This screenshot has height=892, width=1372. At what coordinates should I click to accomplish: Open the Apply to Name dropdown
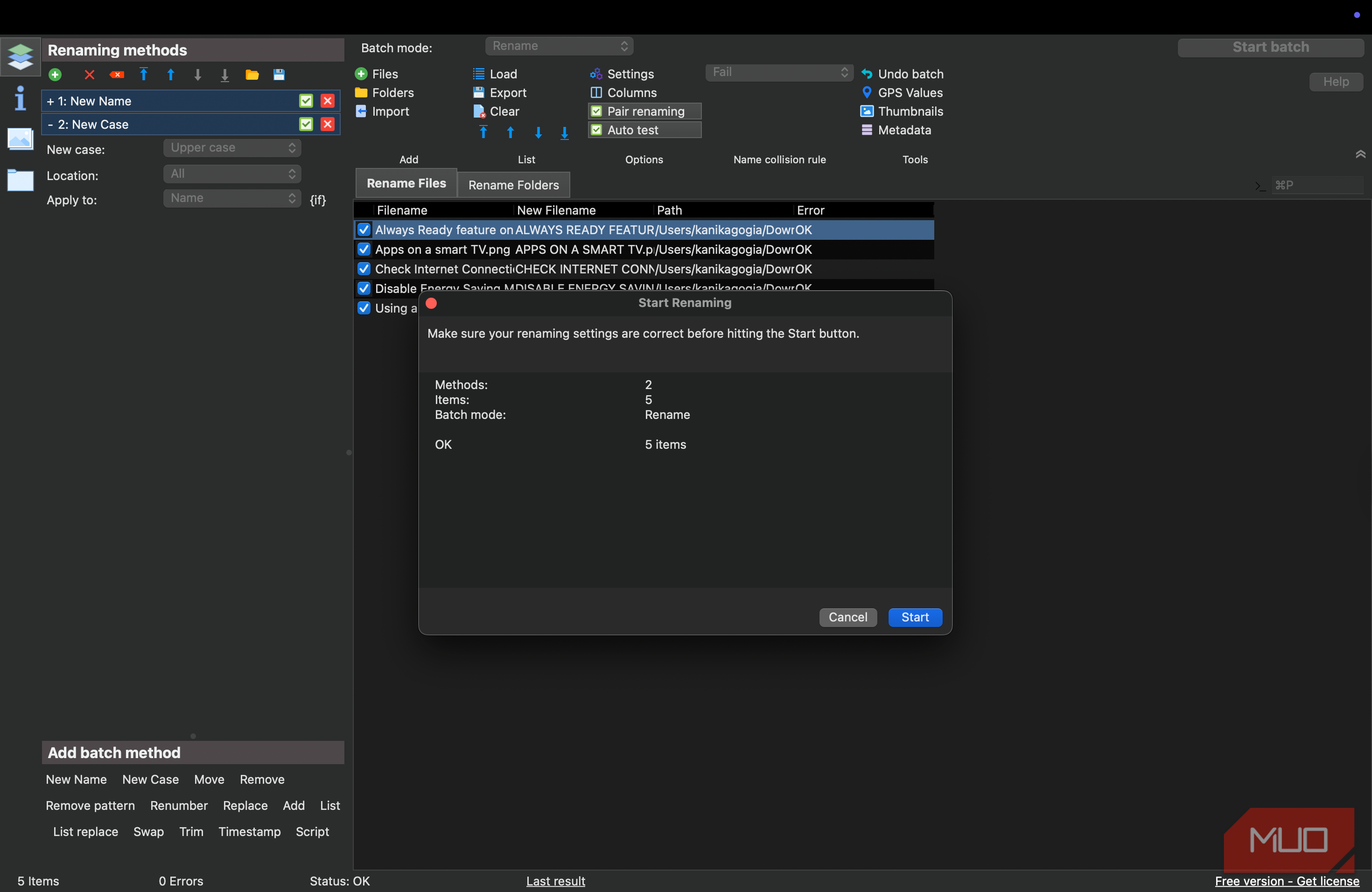pos(232,198)
